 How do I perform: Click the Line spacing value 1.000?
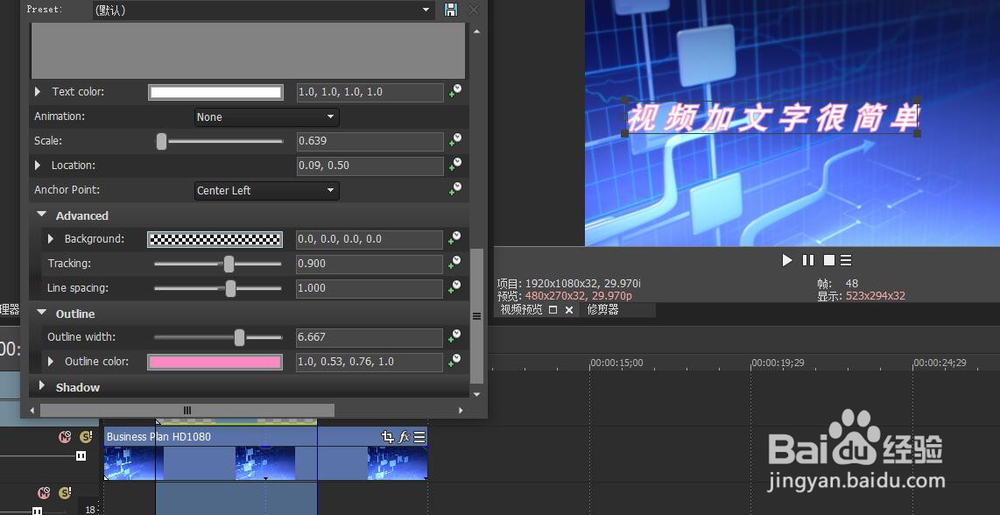coord(369,288)
